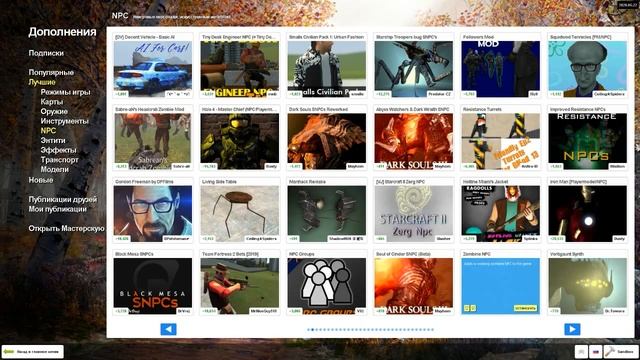Image resolution: width=640 pixels, height=360 pixels.
Task: Open the Dark Souls SNPCs Reworked addon
Action: [x=327, y=141]
